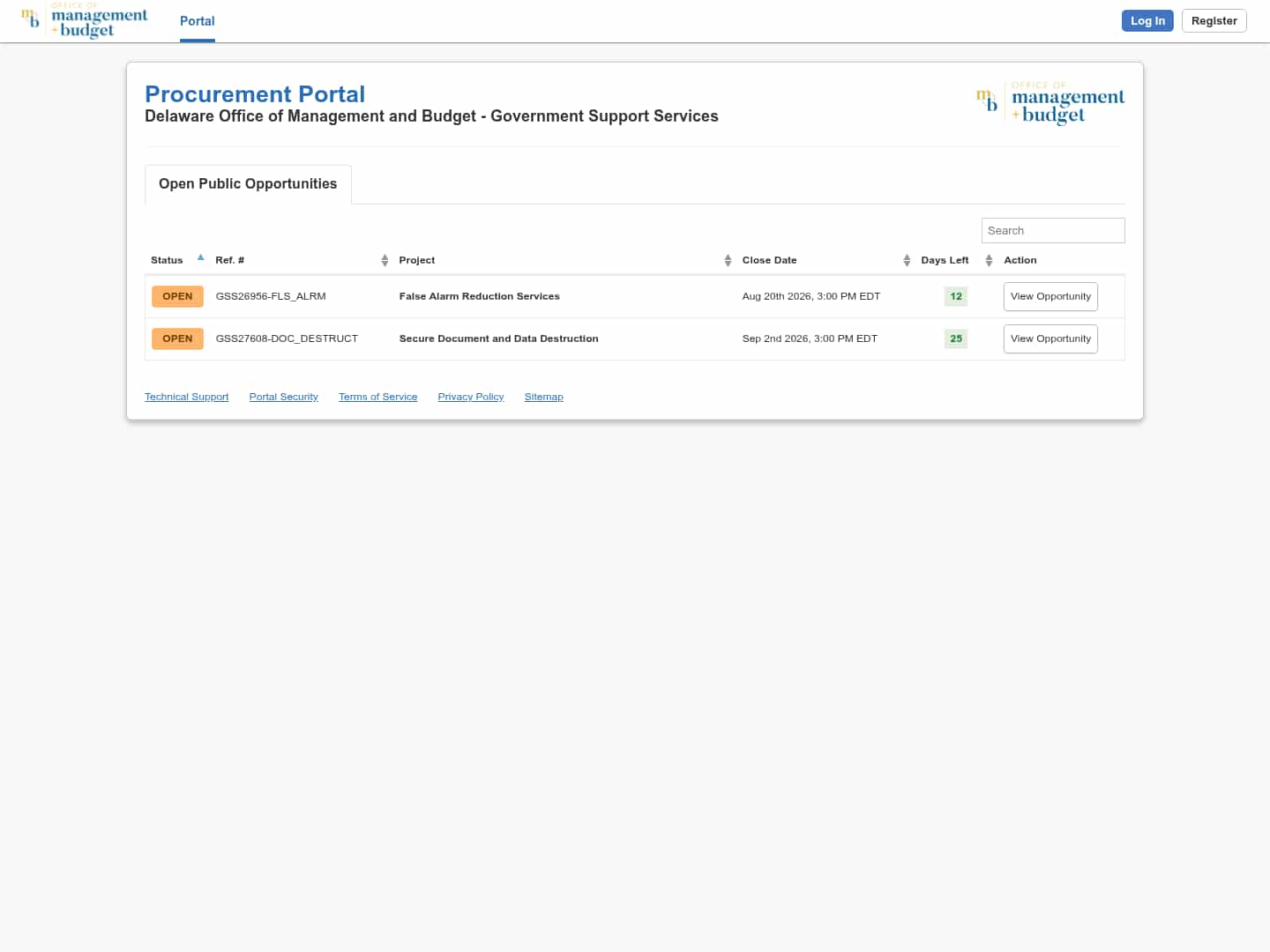The image size is (1270, 952).
Task: View Opportunity for False Alarm Reduction Services
Action: [1050, 296]
